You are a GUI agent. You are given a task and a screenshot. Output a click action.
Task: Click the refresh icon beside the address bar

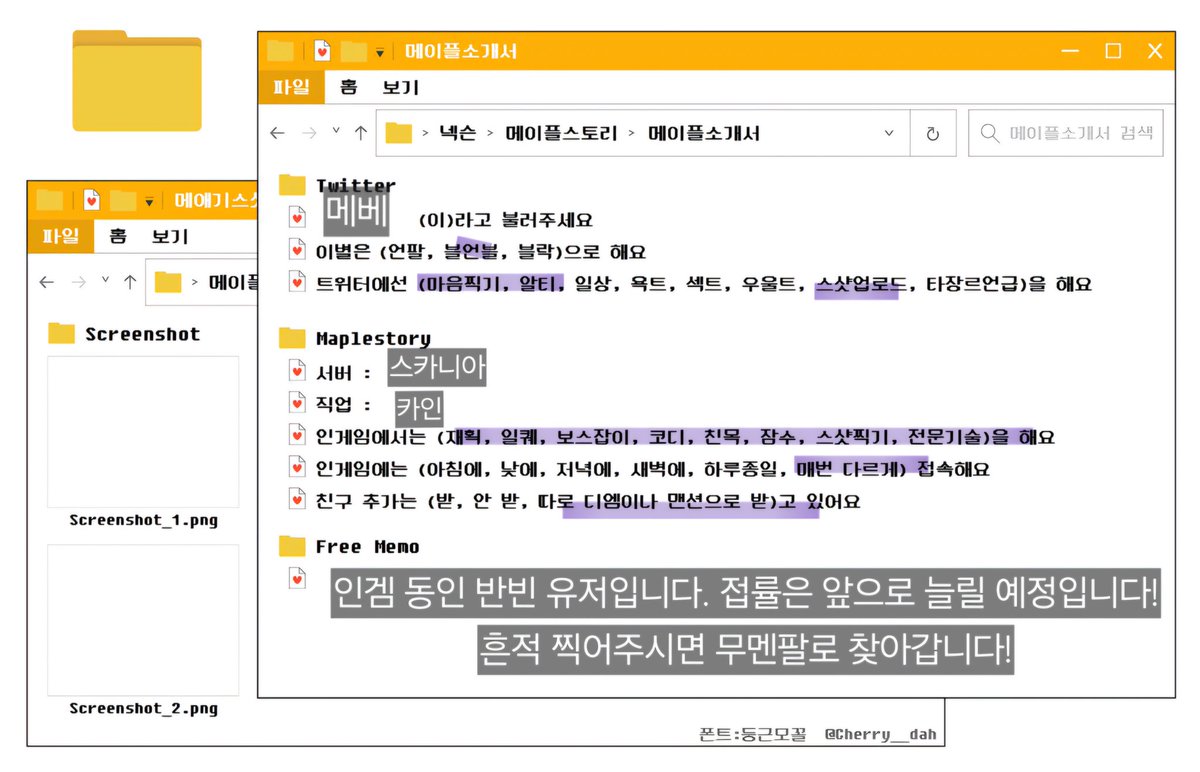coord(933,132)
